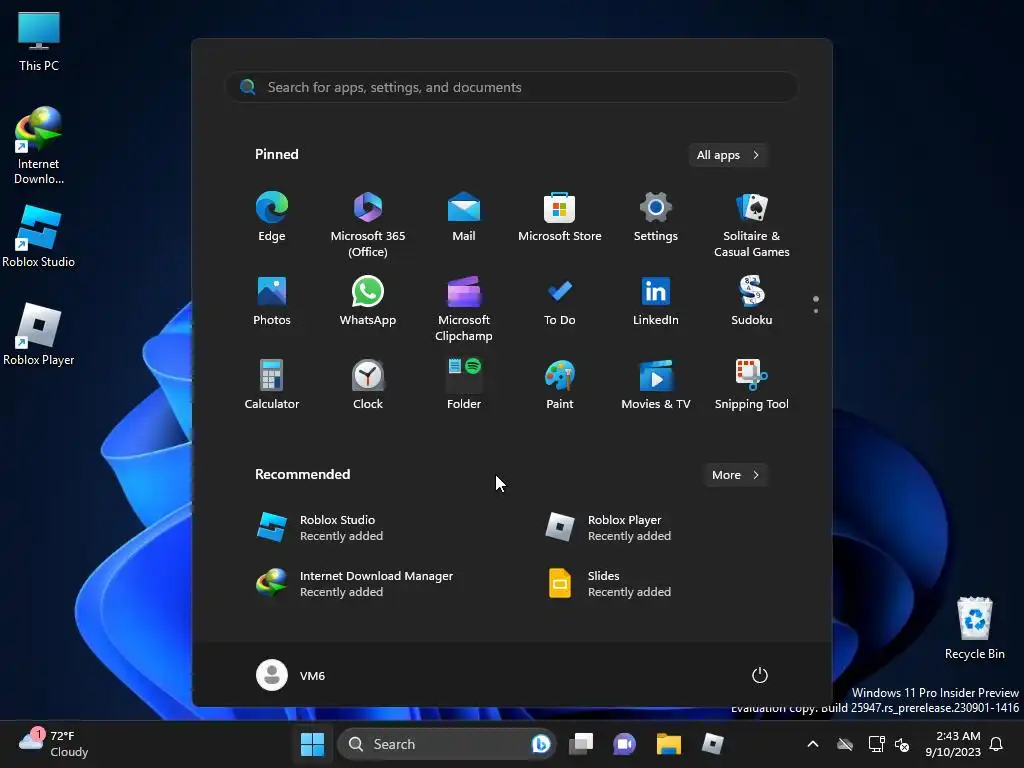Click the taskbar Search box
The width and height of the screenshot is (1024, 768).
(x=447, y=744)
